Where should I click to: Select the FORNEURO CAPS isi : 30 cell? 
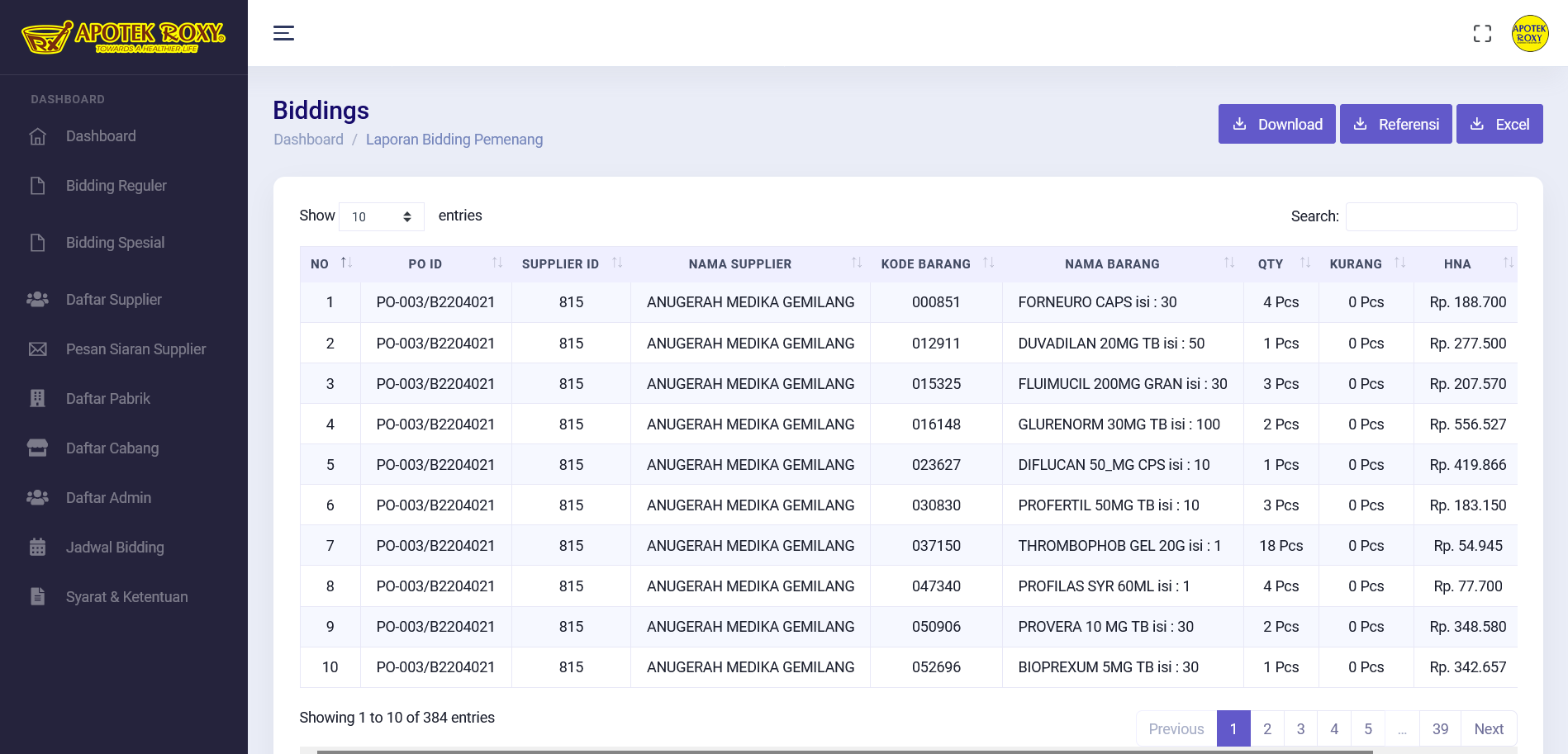point(1123,302)
